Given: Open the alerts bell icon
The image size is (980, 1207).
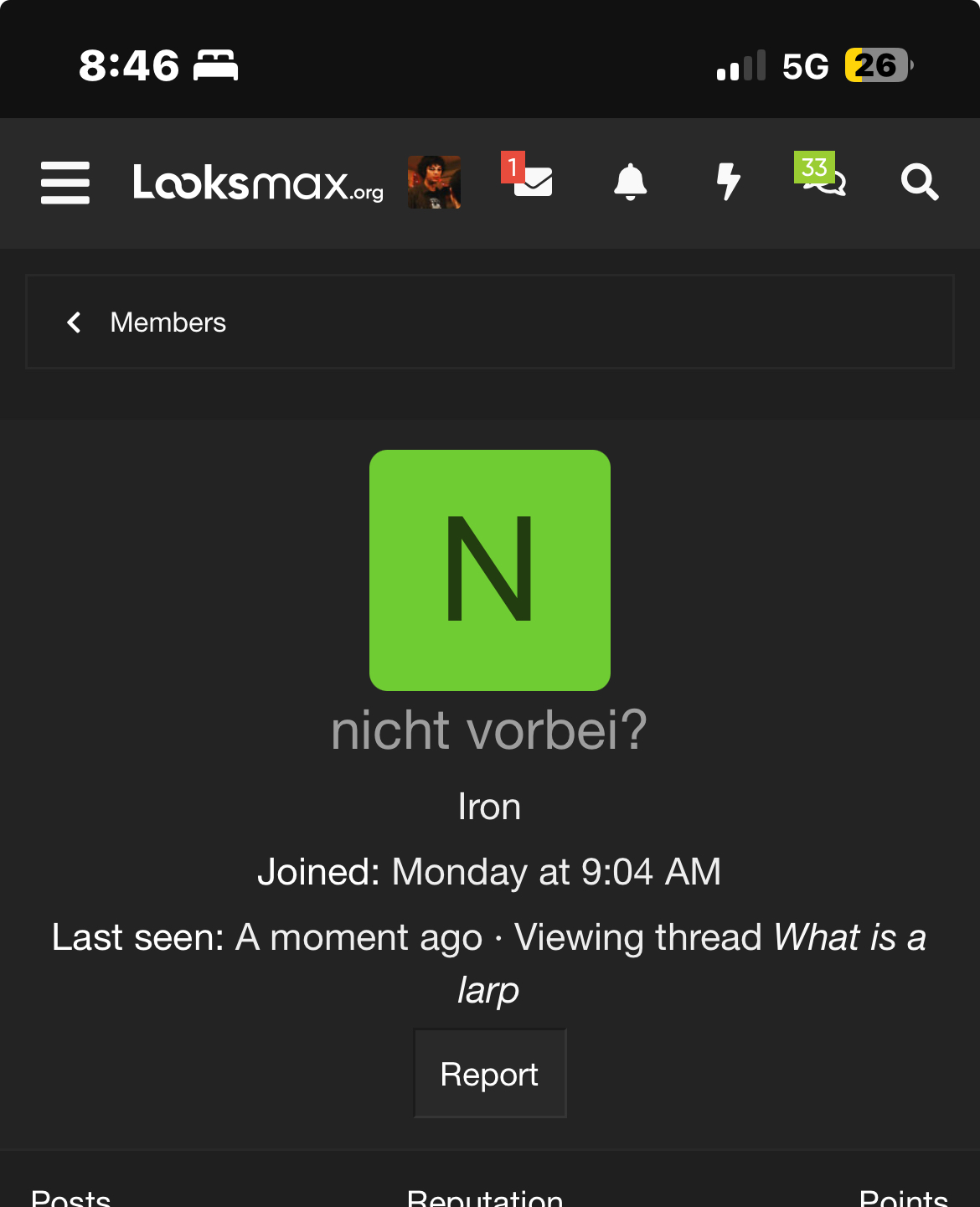Looking at the screenshot, I should coord(631,182).
